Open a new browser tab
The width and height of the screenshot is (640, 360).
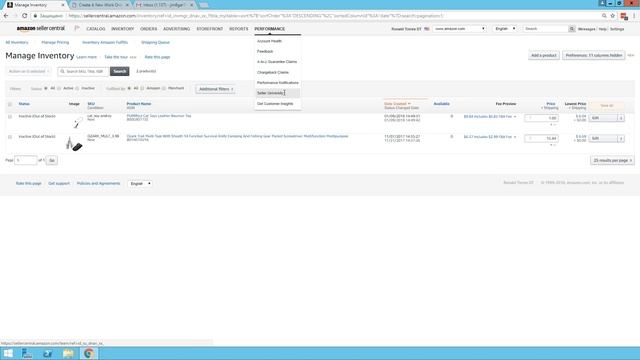(204, 5)
